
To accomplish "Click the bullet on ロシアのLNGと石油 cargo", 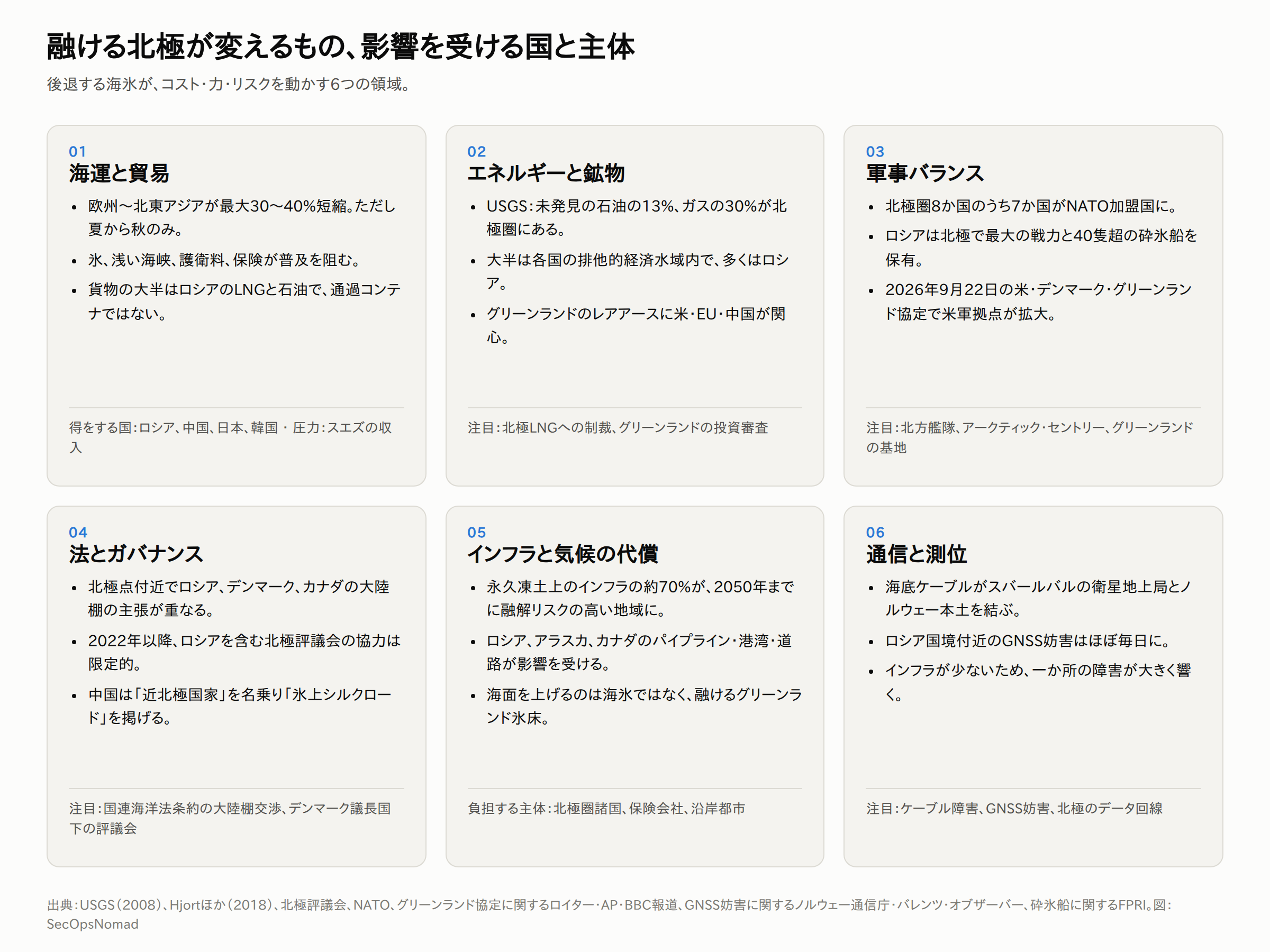I will [x=244, y=301].
